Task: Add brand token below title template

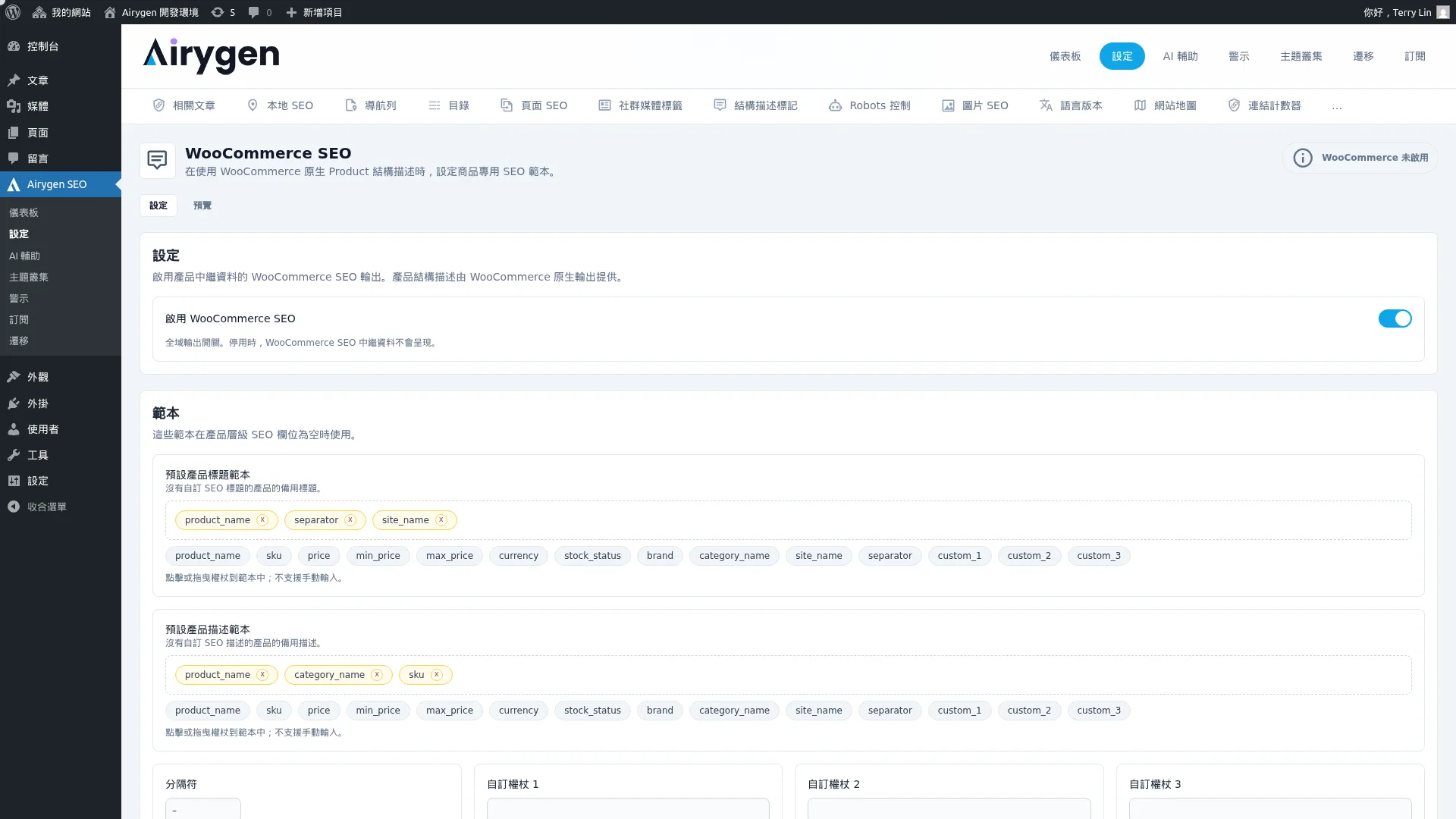Action: click(x=660, y=556)
